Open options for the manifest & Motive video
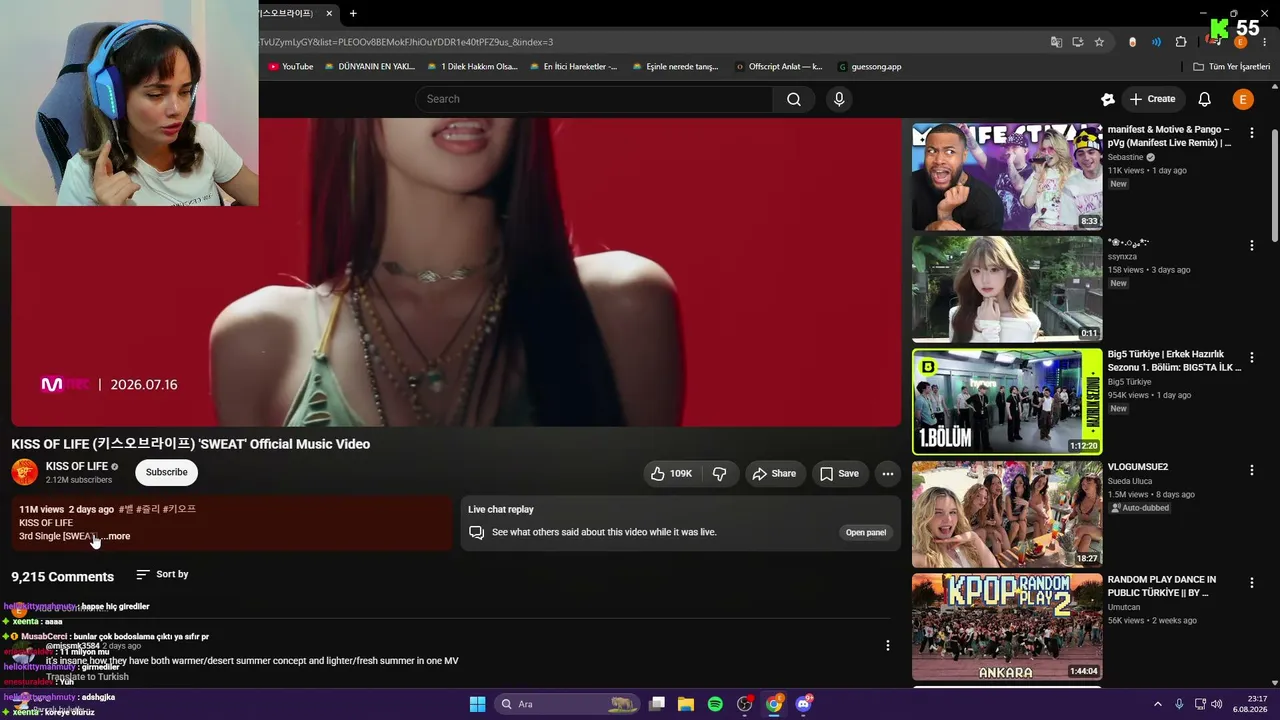Viewport: 1280px width, 720px height. [x=1251, y=133]
